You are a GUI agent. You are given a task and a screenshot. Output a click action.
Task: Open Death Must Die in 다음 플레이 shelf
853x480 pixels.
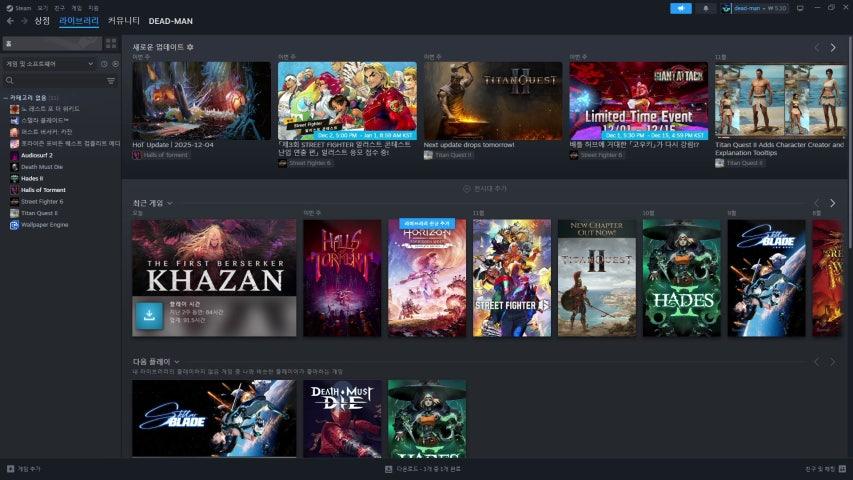coord(342,419)
